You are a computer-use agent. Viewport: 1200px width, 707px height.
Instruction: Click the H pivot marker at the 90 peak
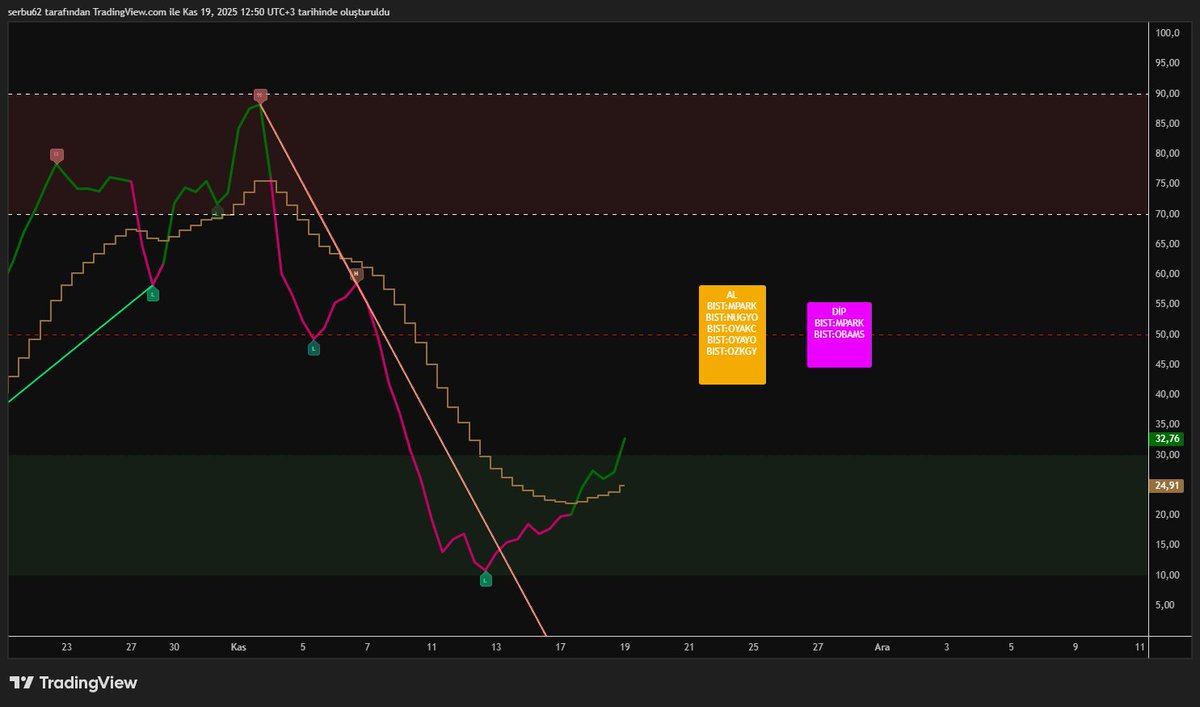tap(260, 95)
